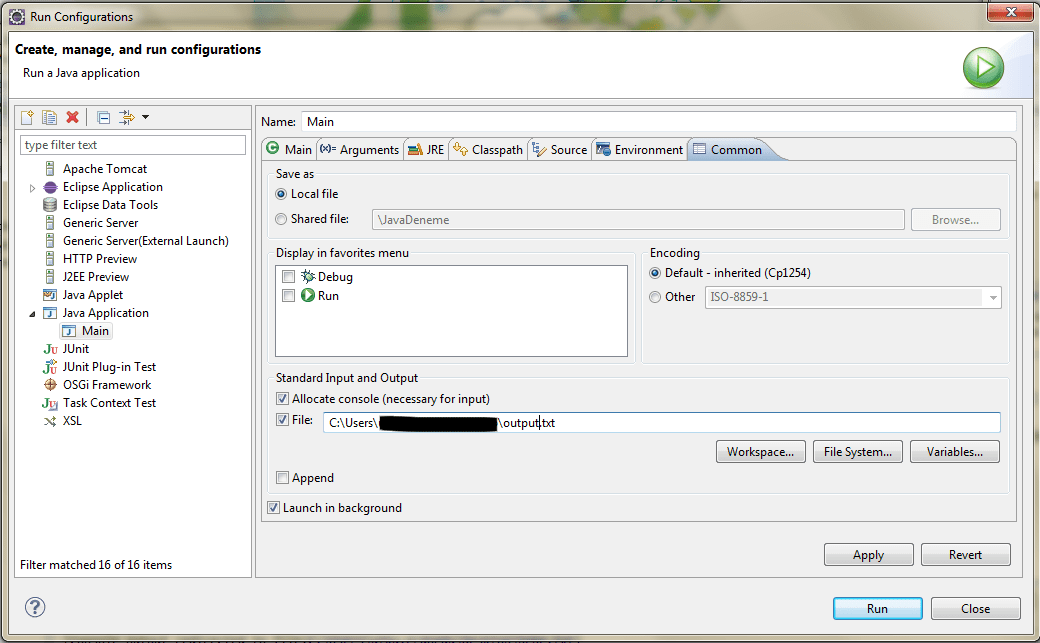Click the Run Configurations title bar icon
1040x643 pixels.
17,17
